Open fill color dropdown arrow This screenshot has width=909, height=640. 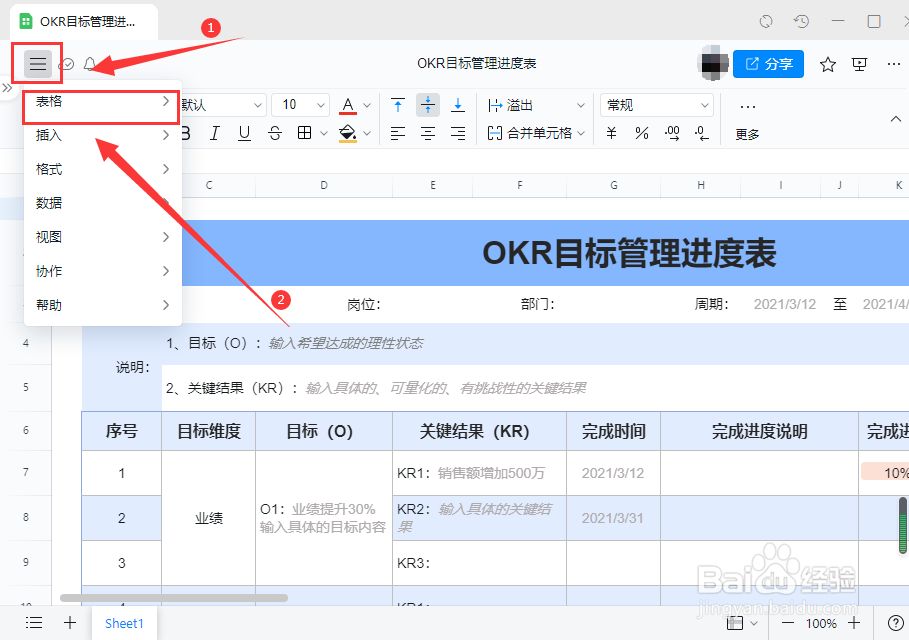pyautogui.click(x=366, y=133)
